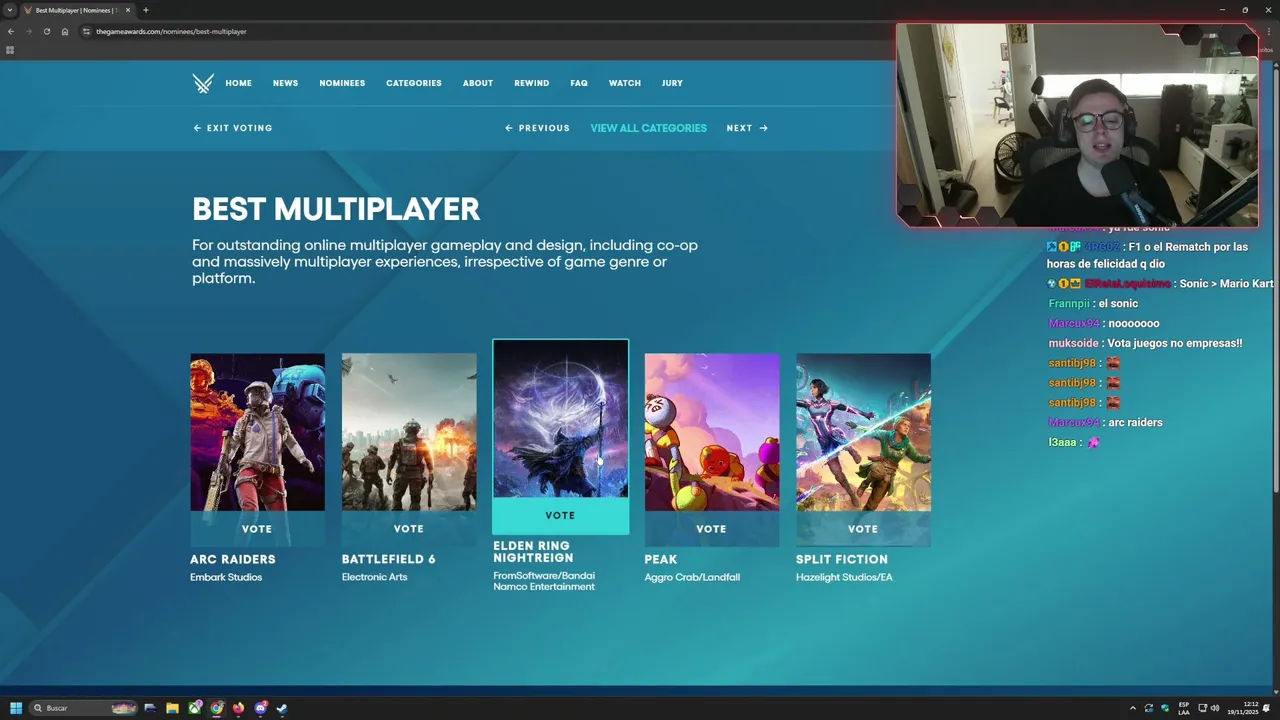1280x720 pixels.
Task: Open the Windows Start menu
Action: 16,708
